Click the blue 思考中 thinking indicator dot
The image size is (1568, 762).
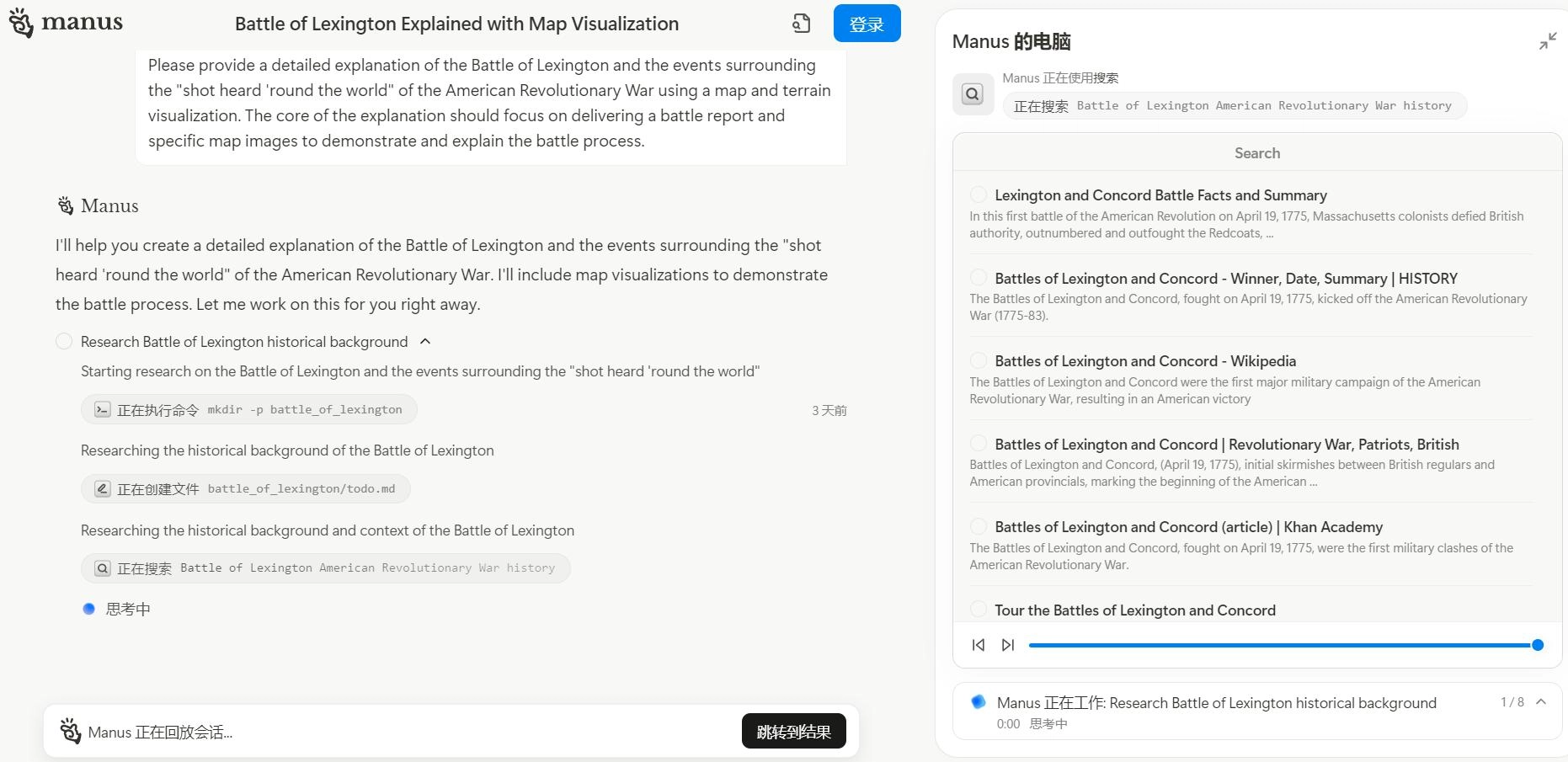pos(88,609)
